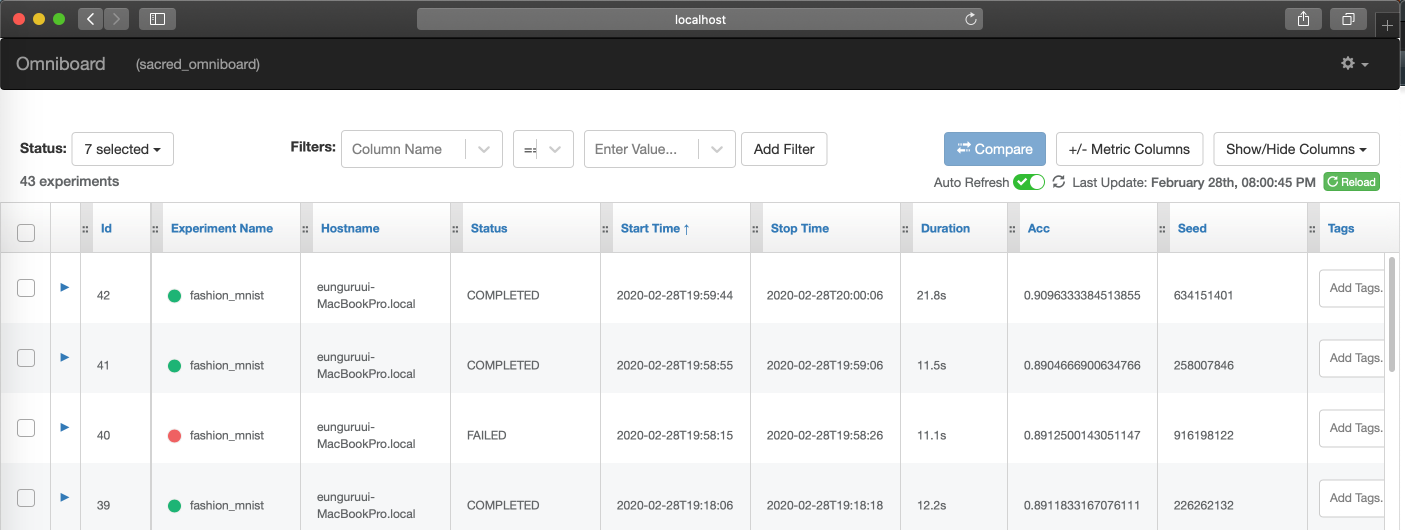Grab the Duration column drag handle
The image size is (1405, 530).
pos(906,228)
